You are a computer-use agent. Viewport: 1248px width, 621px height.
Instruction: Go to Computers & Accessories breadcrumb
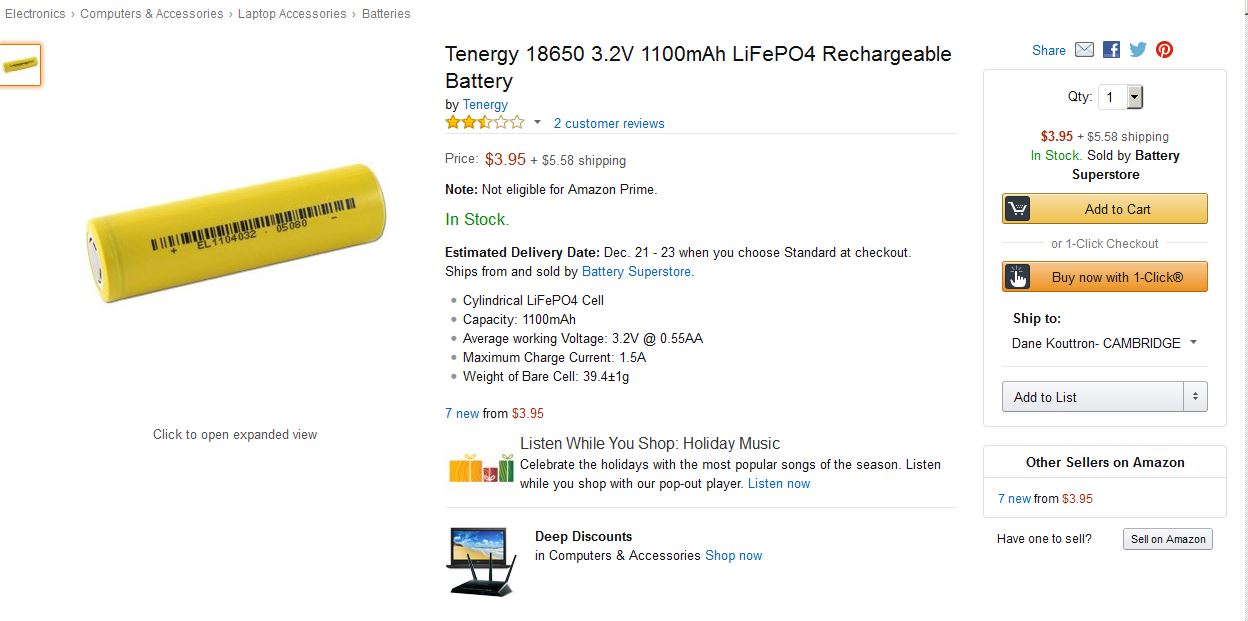152,14
